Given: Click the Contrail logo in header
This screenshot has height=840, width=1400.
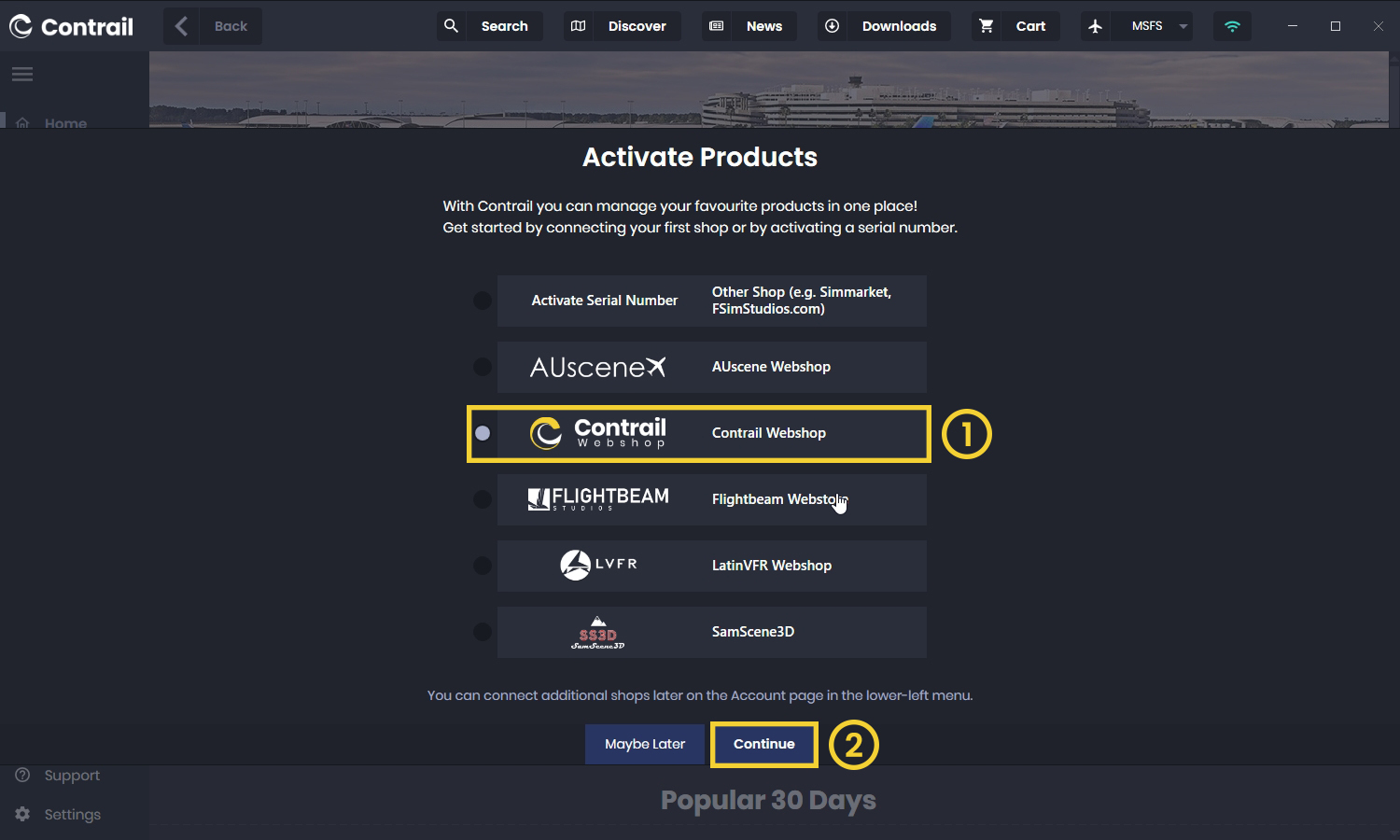Looking at the screenshot, I should pos(72,26).
